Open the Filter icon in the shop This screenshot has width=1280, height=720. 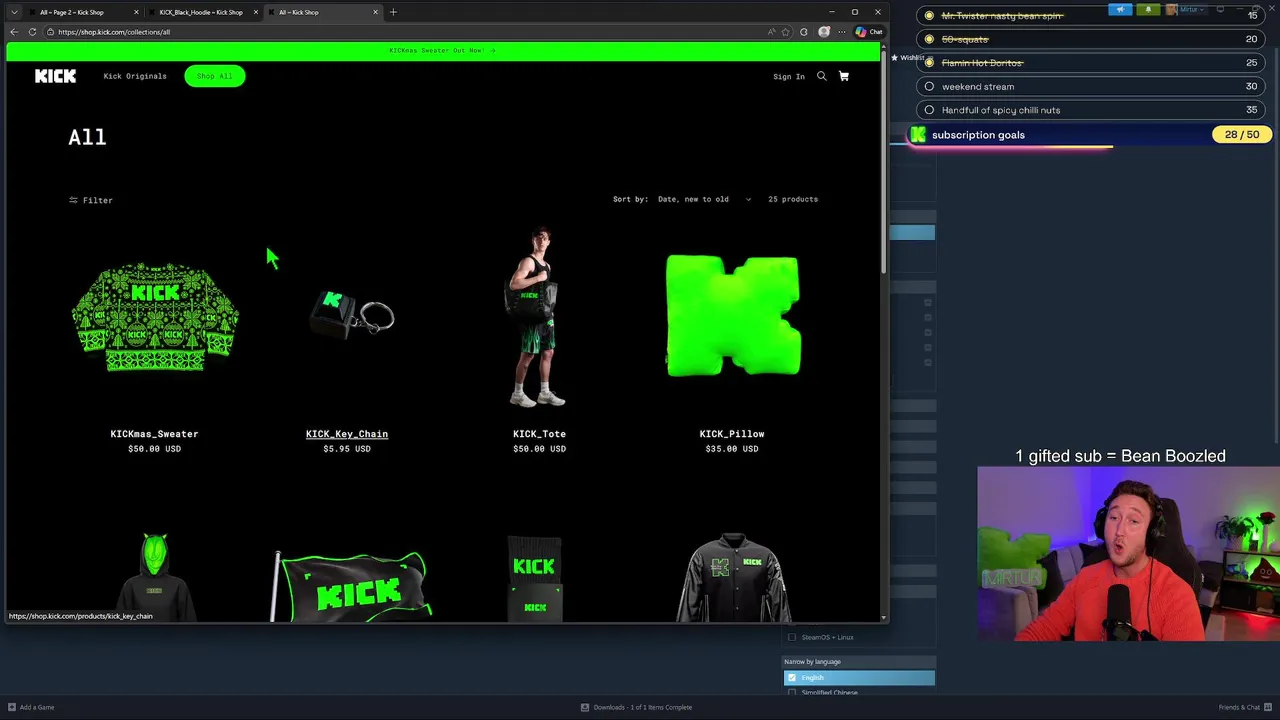click(x=73, y=200)
